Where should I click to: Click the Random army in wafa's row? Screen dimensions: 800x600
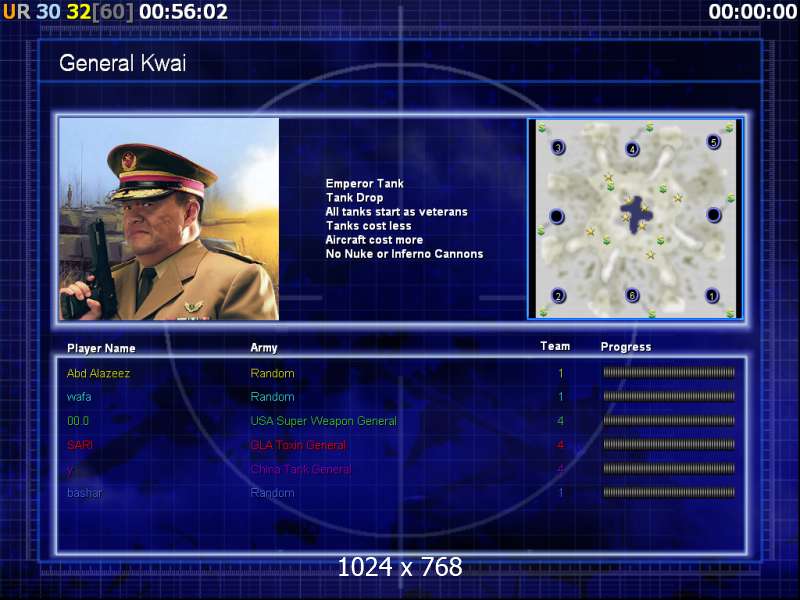(x=272, y=396)
